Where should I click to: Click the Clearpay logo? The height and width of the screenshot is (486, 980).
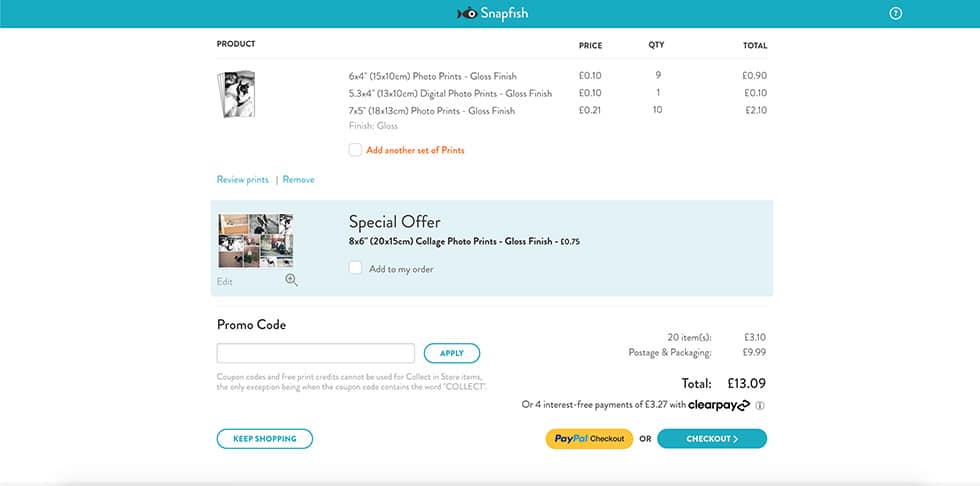click(x=719, y=405)
